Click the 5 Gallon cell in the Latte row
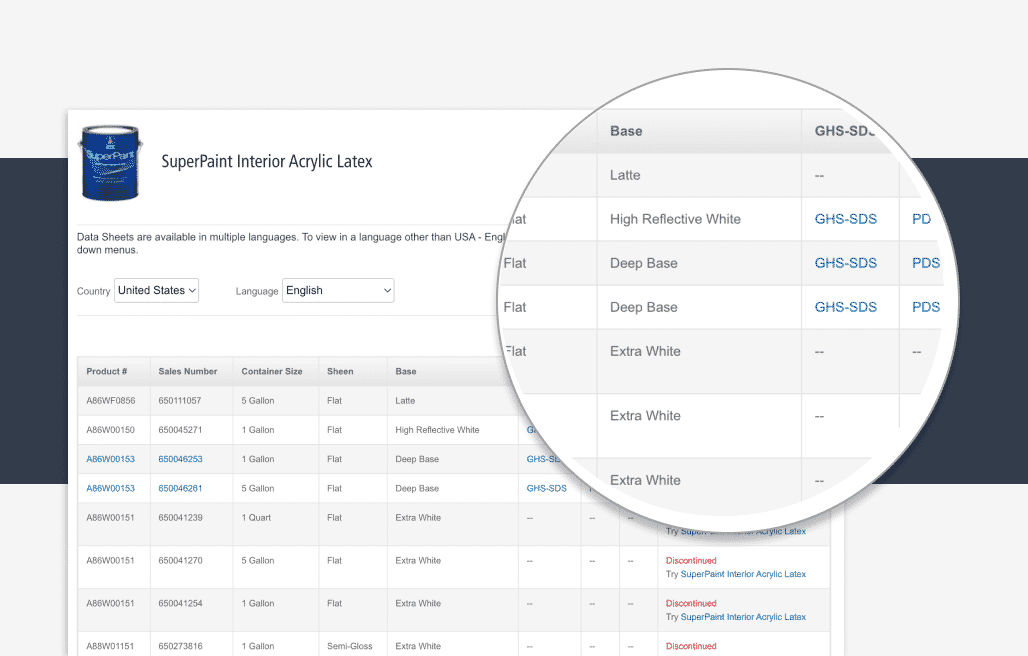Image resolution: width=1028 pixels, height=656 pixels. [258, 401]
